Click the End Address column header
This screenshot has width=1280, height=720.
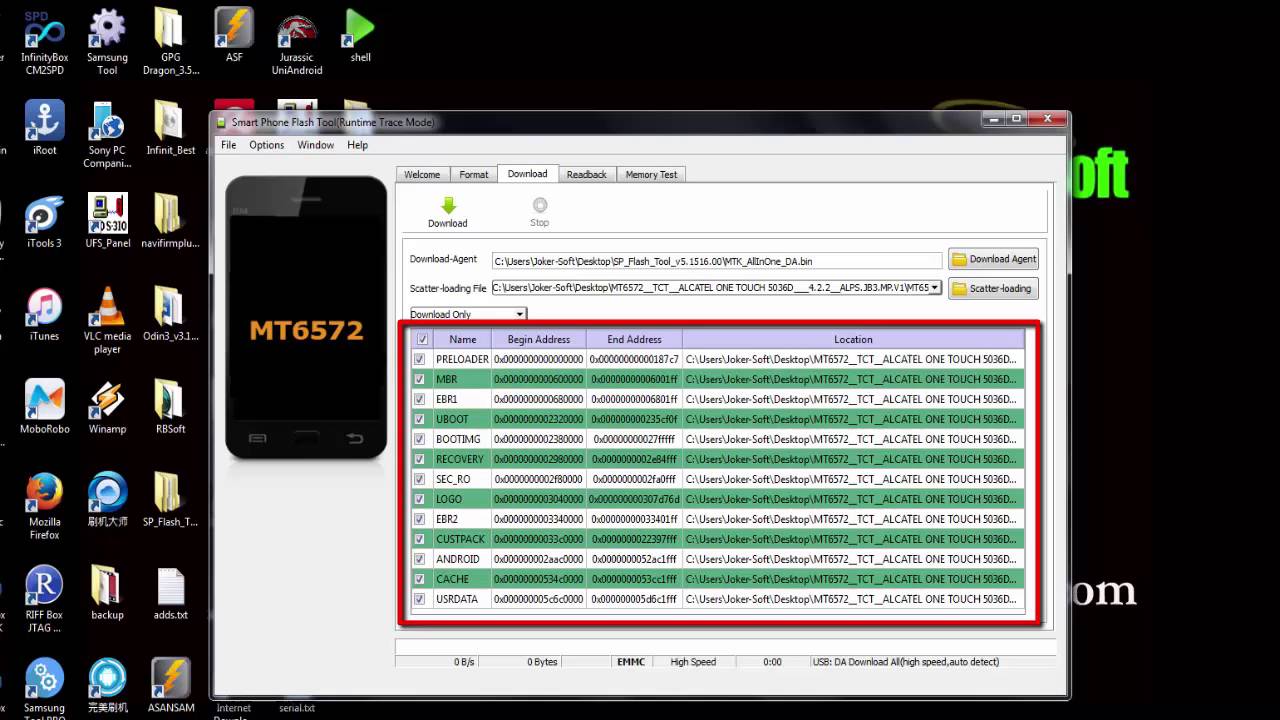point(634,339)
